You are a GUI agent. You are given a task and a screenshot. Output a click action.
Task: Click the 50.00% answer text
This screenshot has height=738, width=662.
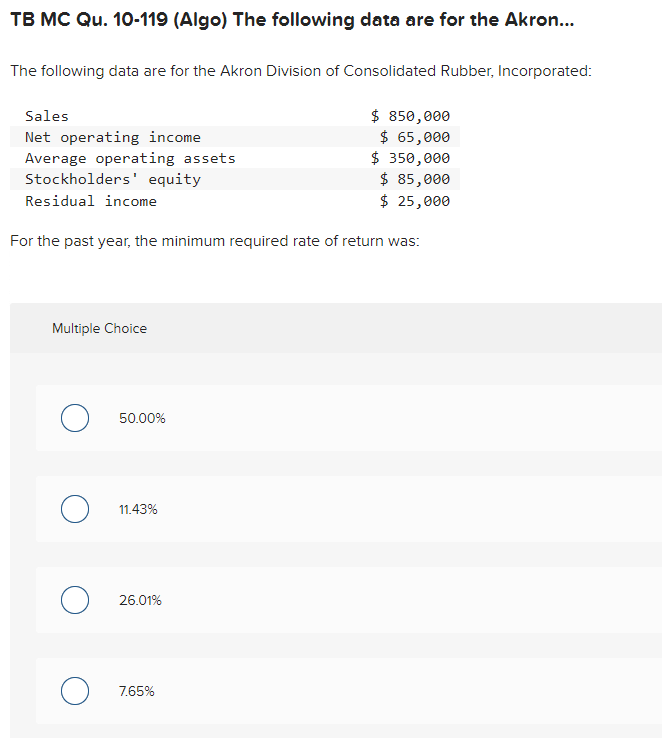click(x=142, y=418)
